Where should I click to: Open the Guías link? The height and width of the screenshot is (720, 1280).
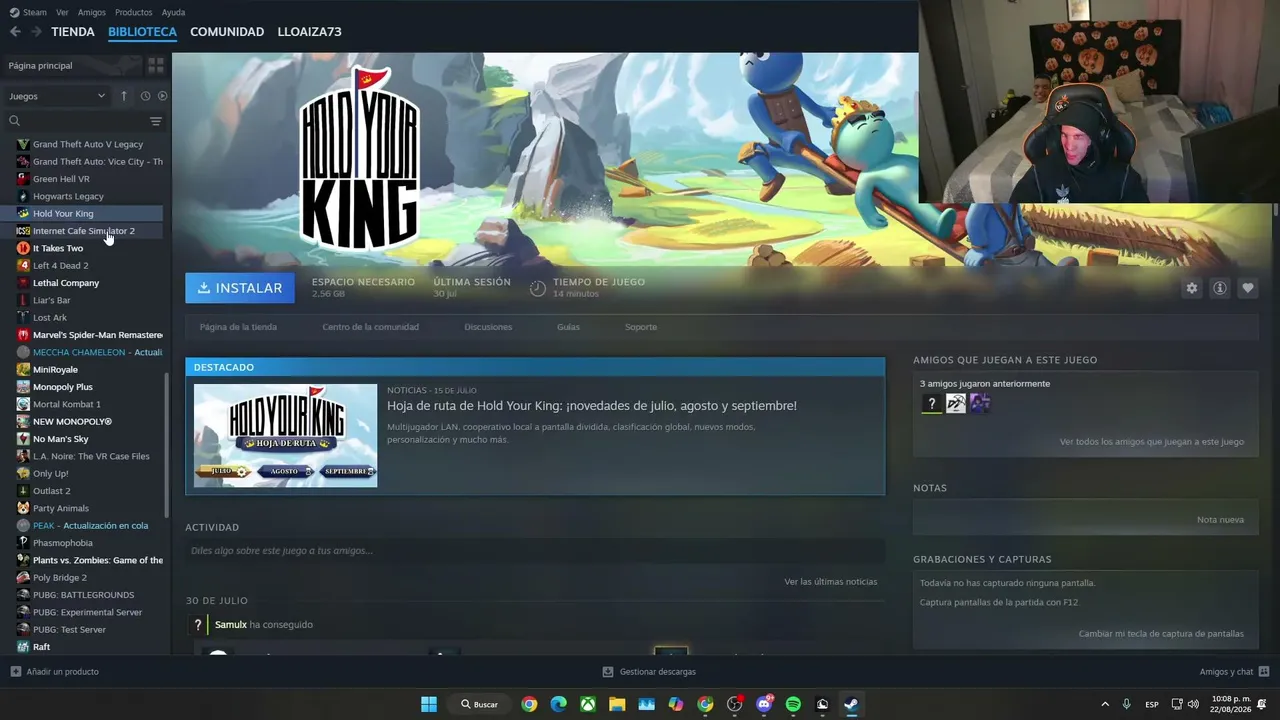click(x=568, y=327)
